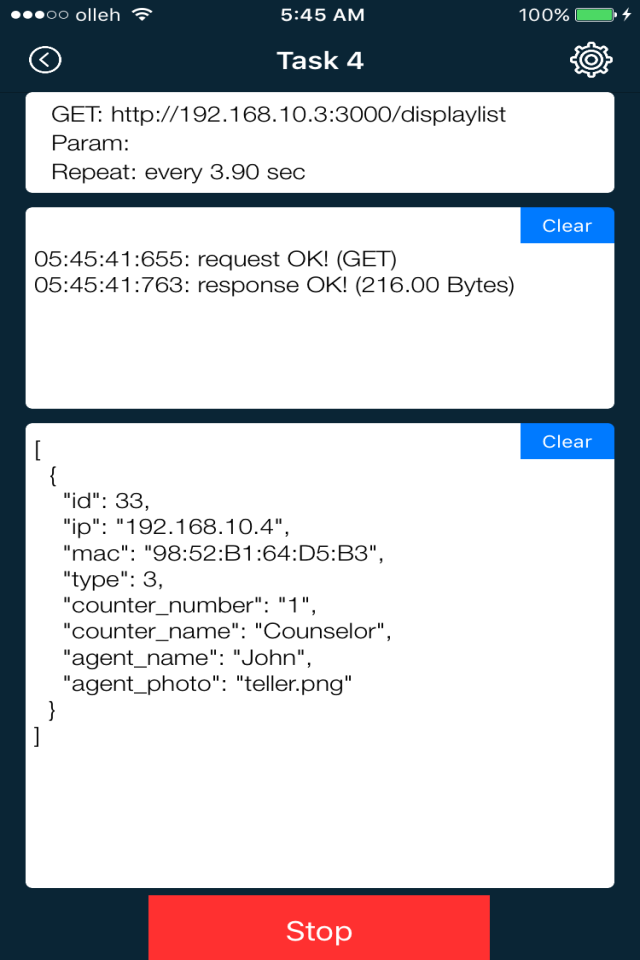This screenshot has width=640, height=960.
Task: Tap the Task 4 title
Action: click(x=320, y=60)
